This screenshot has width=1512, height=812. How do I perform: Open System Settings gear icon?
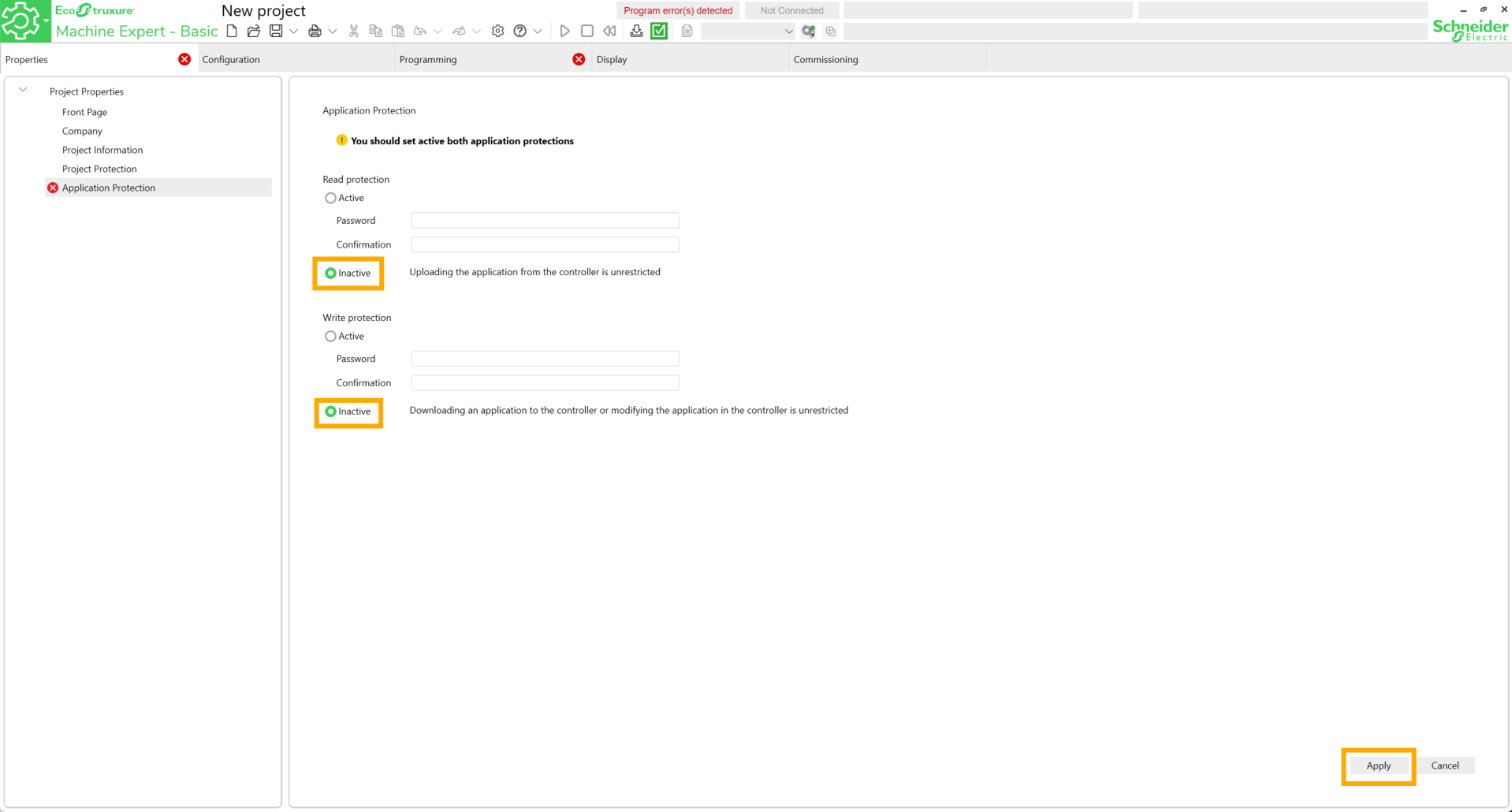coord(497,31)
